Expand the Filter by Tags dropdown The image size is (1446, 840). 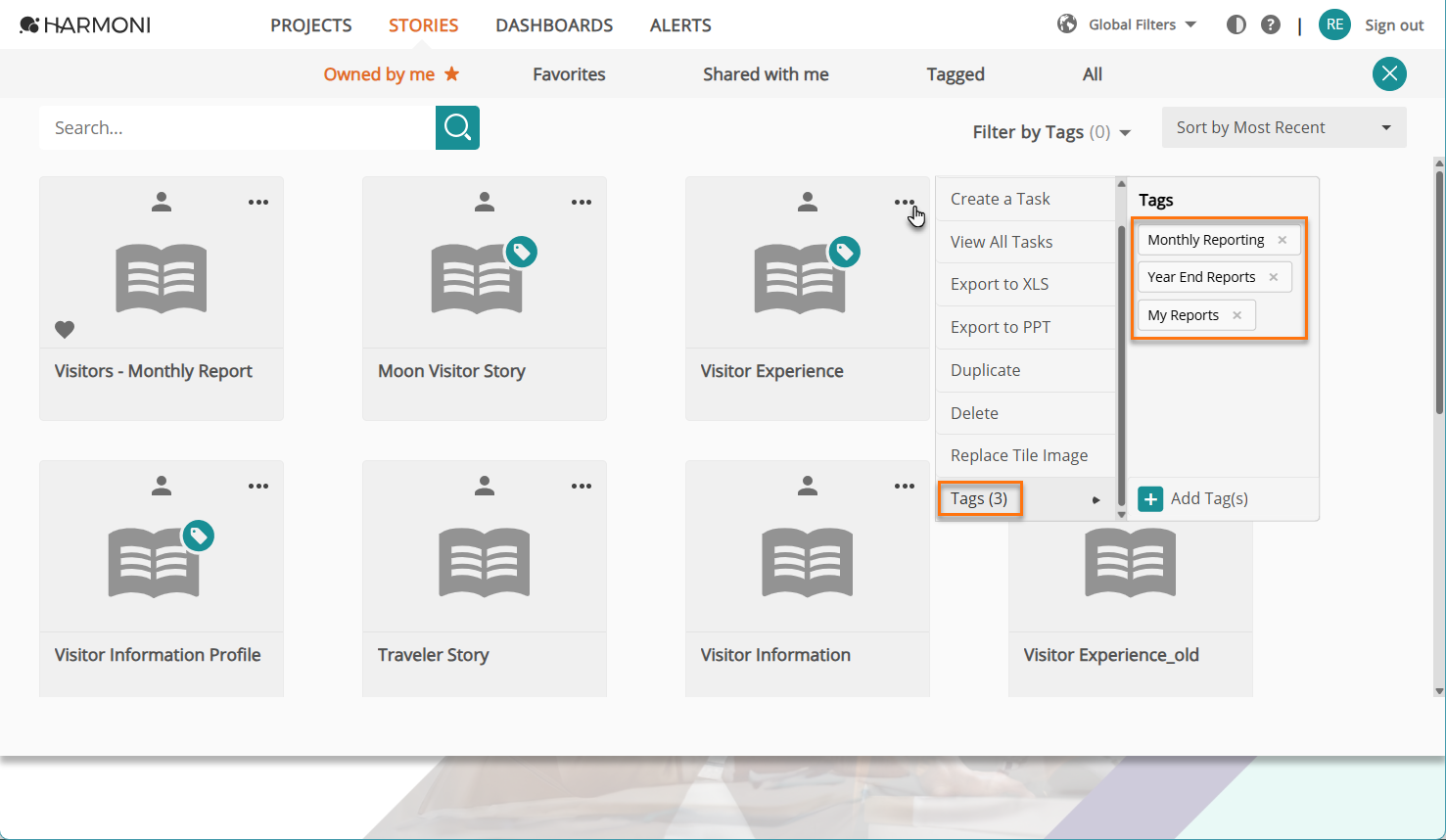[1051, 132]
